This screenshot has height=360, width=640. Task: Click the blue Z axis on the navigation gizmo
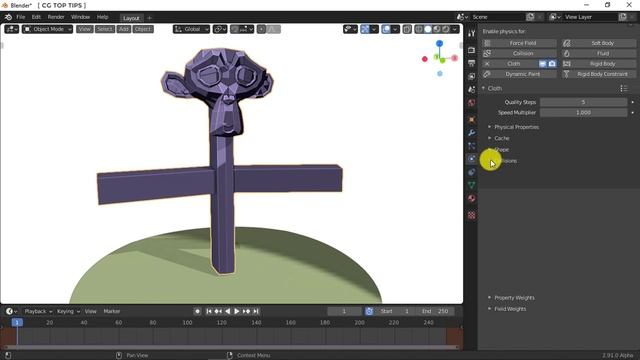(439, 43)
